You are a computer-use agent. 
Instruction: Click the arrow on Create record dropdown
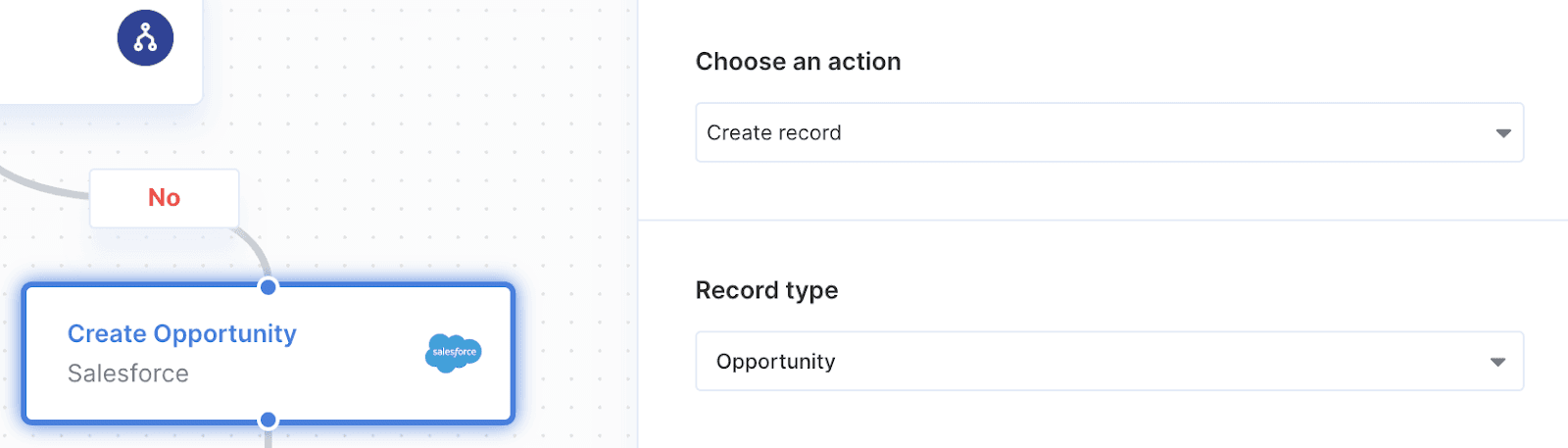point(1502,133)
